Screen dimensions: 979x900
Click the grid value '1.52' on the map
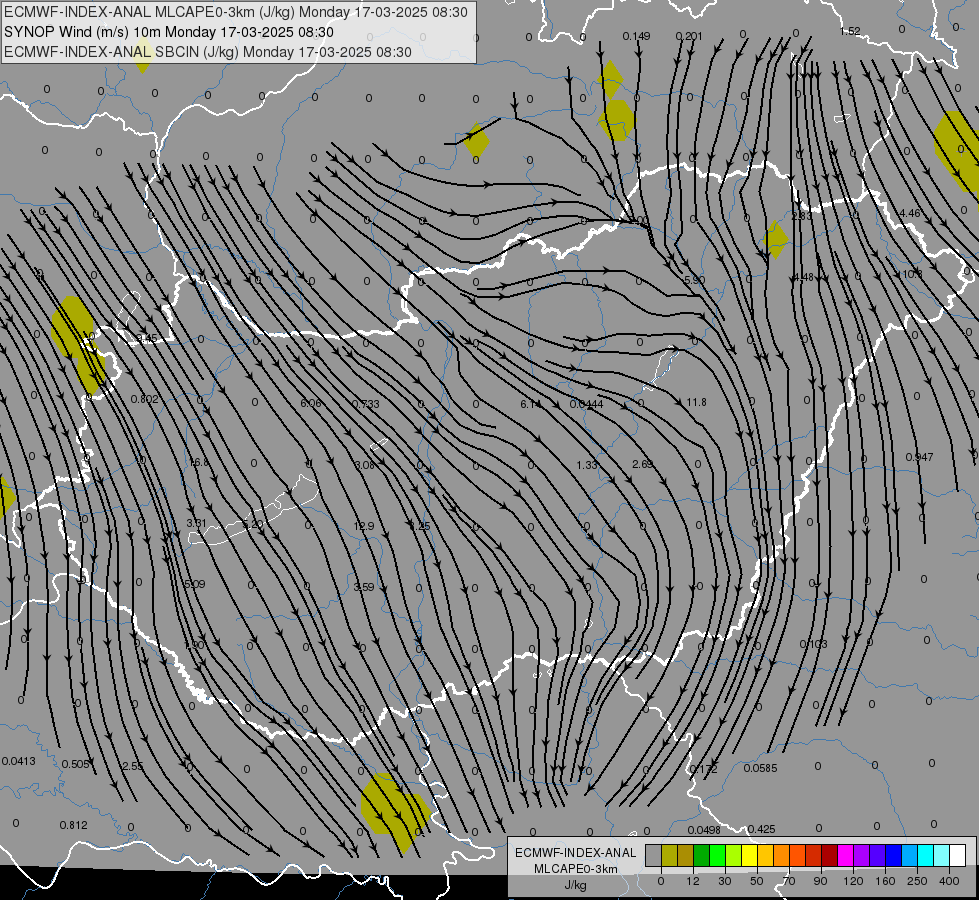click(x=850, y=31)
